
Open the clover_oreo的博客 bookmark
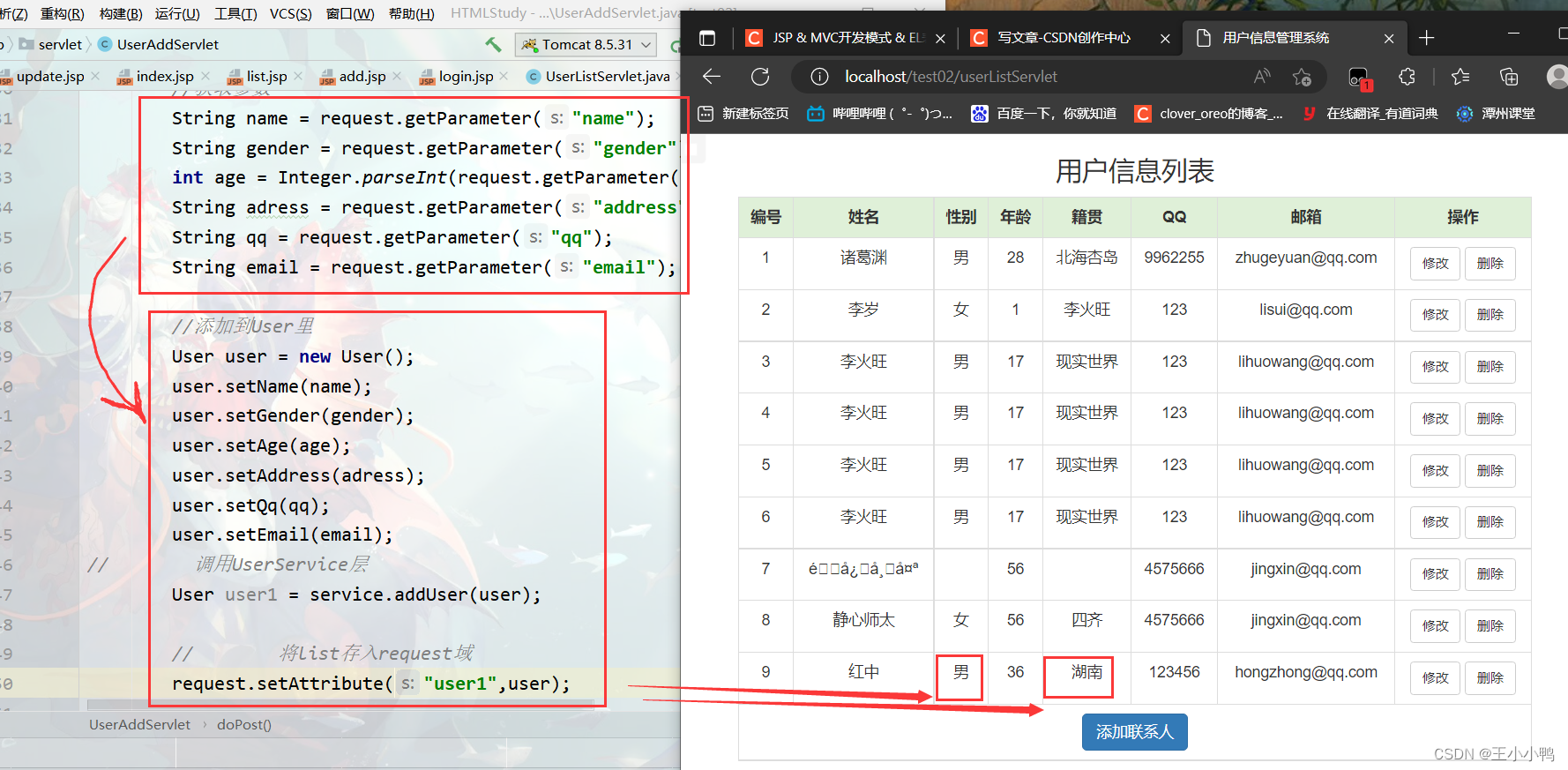1209,114
